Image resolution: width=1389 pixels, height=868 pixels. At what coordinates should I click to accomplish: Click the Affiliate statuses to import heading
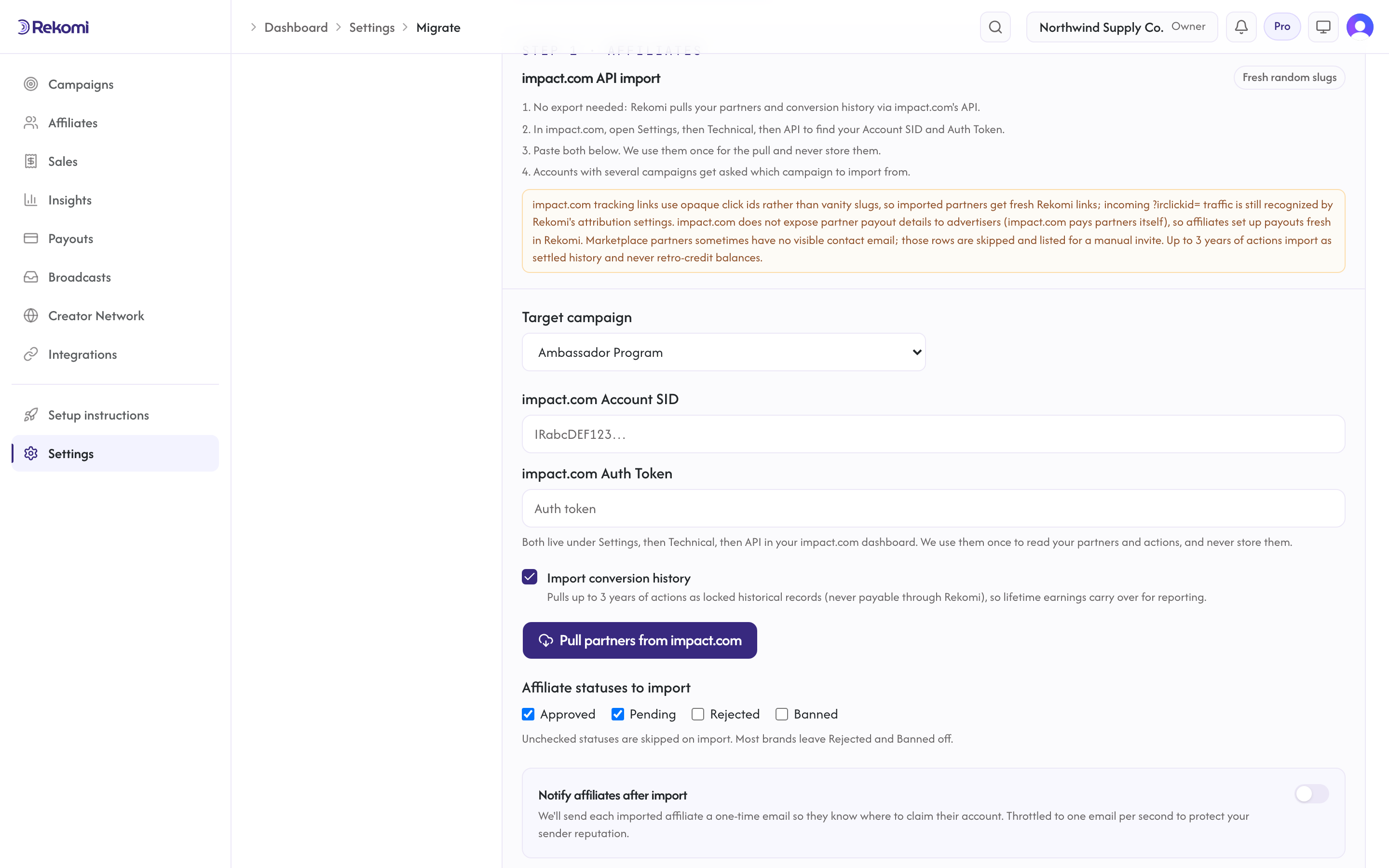click(x=606, y=687)
